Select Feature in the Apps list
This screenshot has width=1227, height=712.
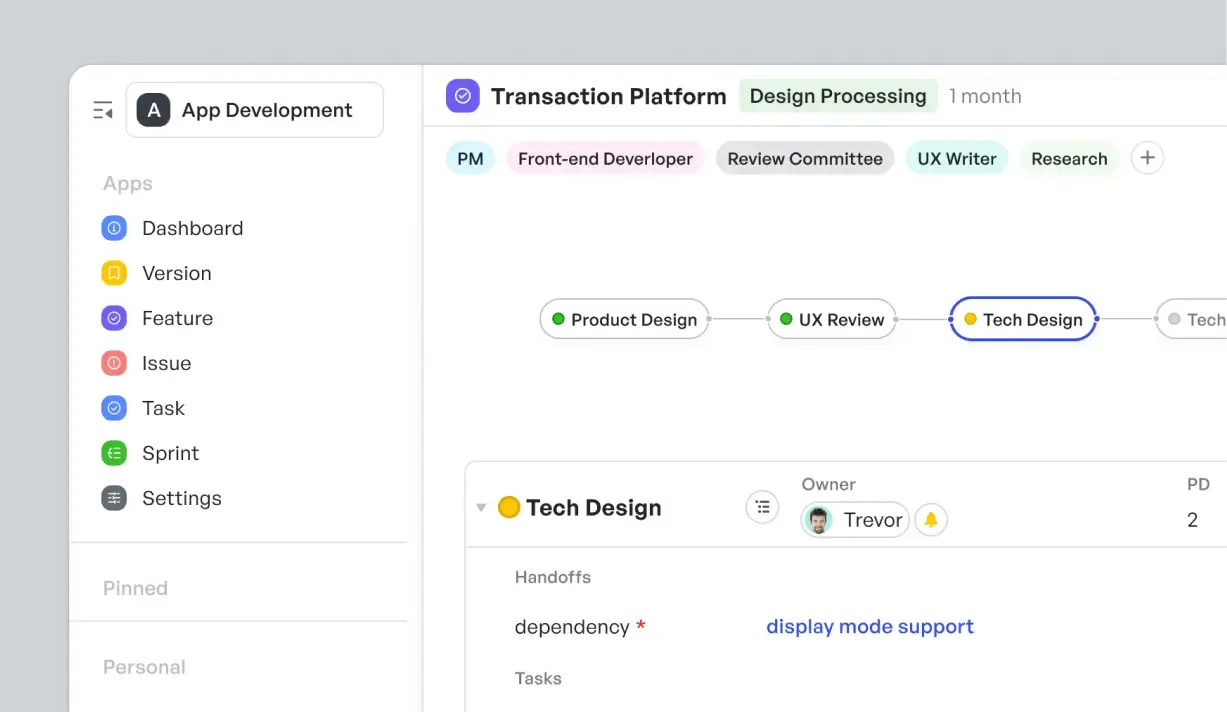click(177, 318)
